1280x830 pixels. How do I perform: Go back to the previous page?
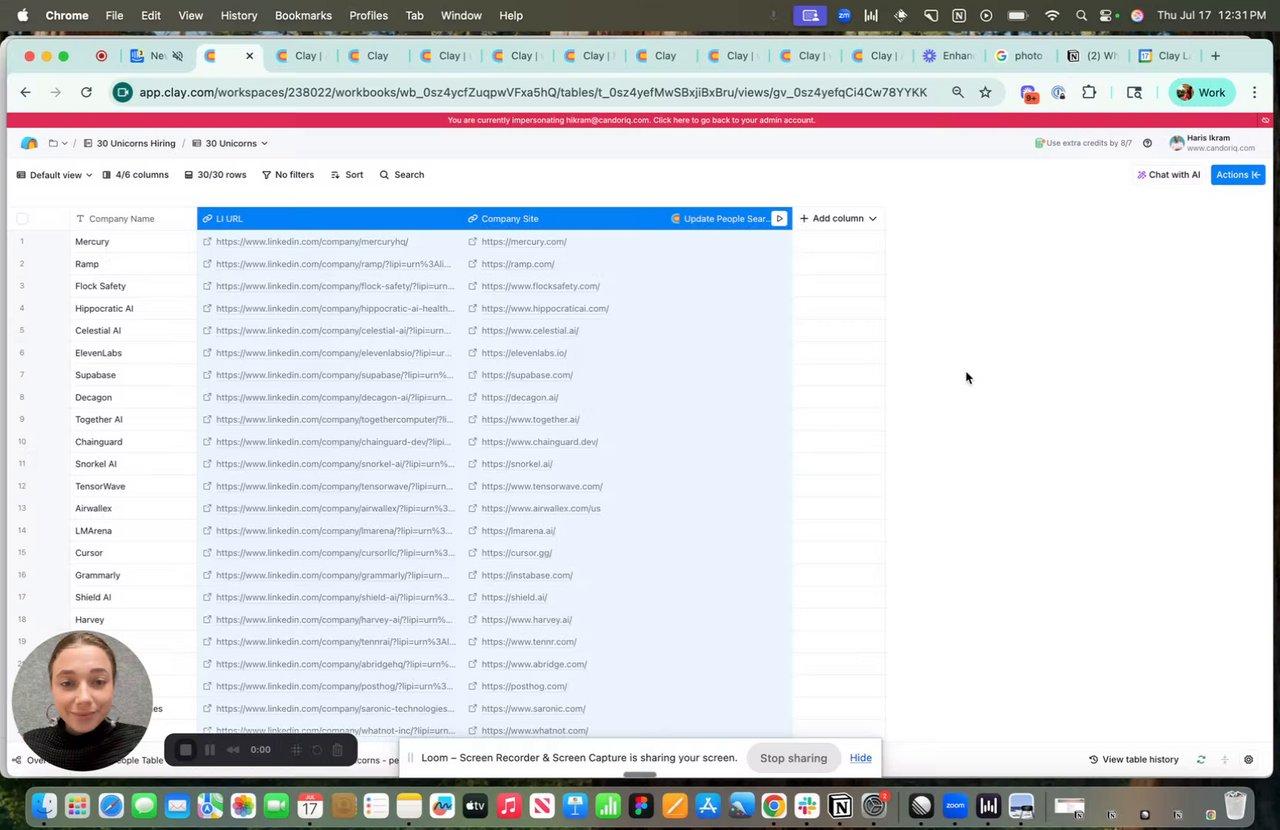click(x=25, y=92)
